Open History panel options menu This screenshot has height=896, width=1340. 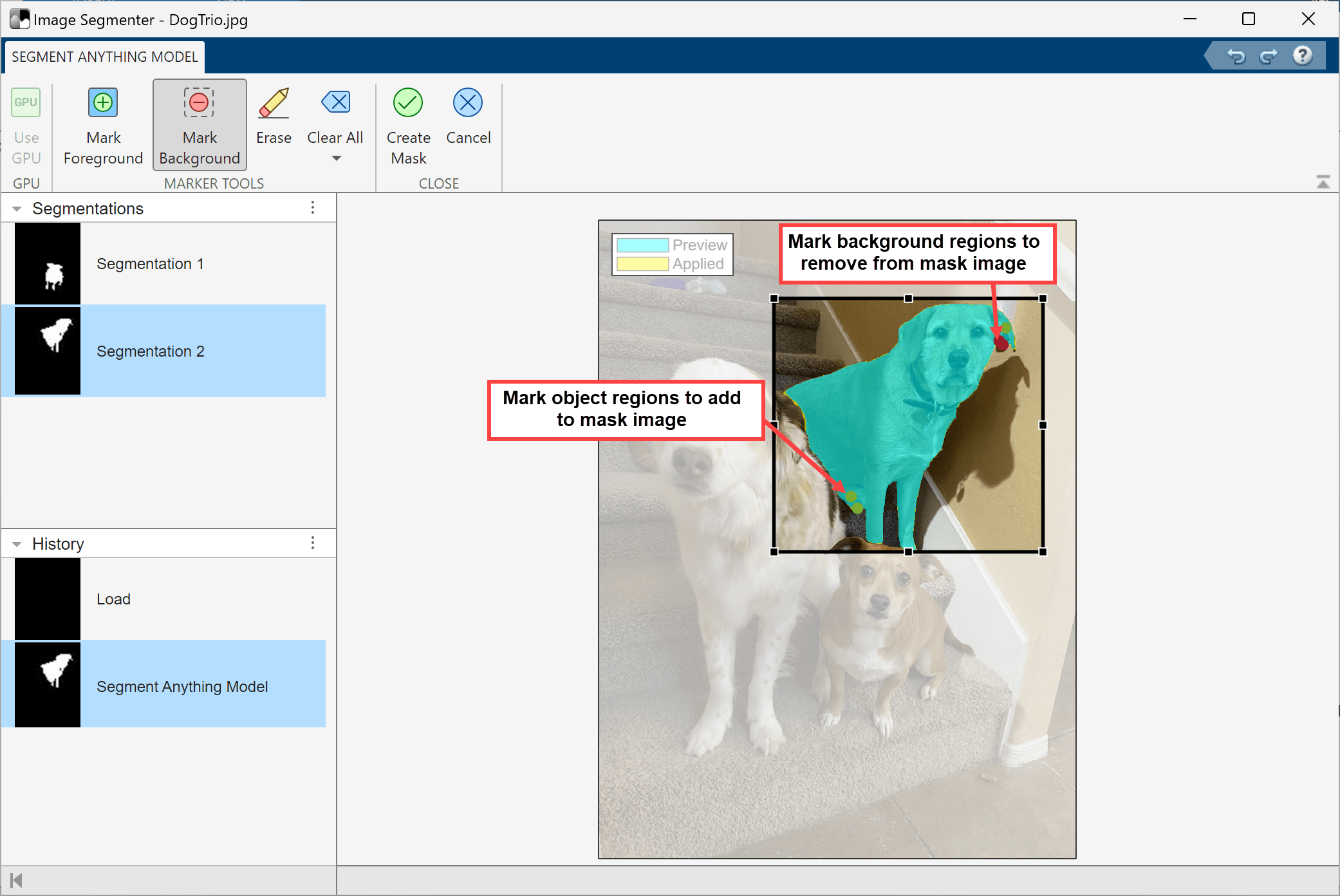coord(313,543)
